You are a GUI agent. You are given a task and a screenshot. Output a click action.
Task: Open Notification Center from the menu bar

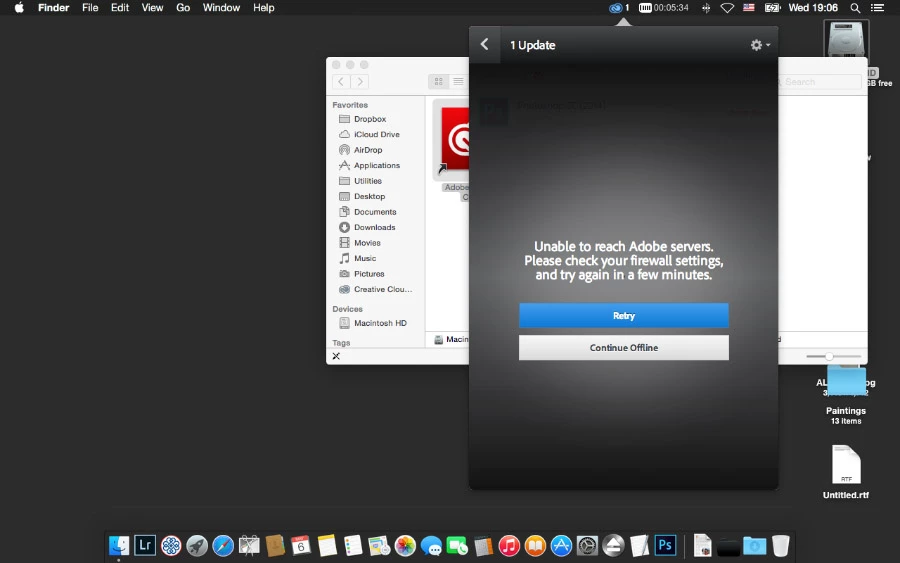tap(877, 8)
